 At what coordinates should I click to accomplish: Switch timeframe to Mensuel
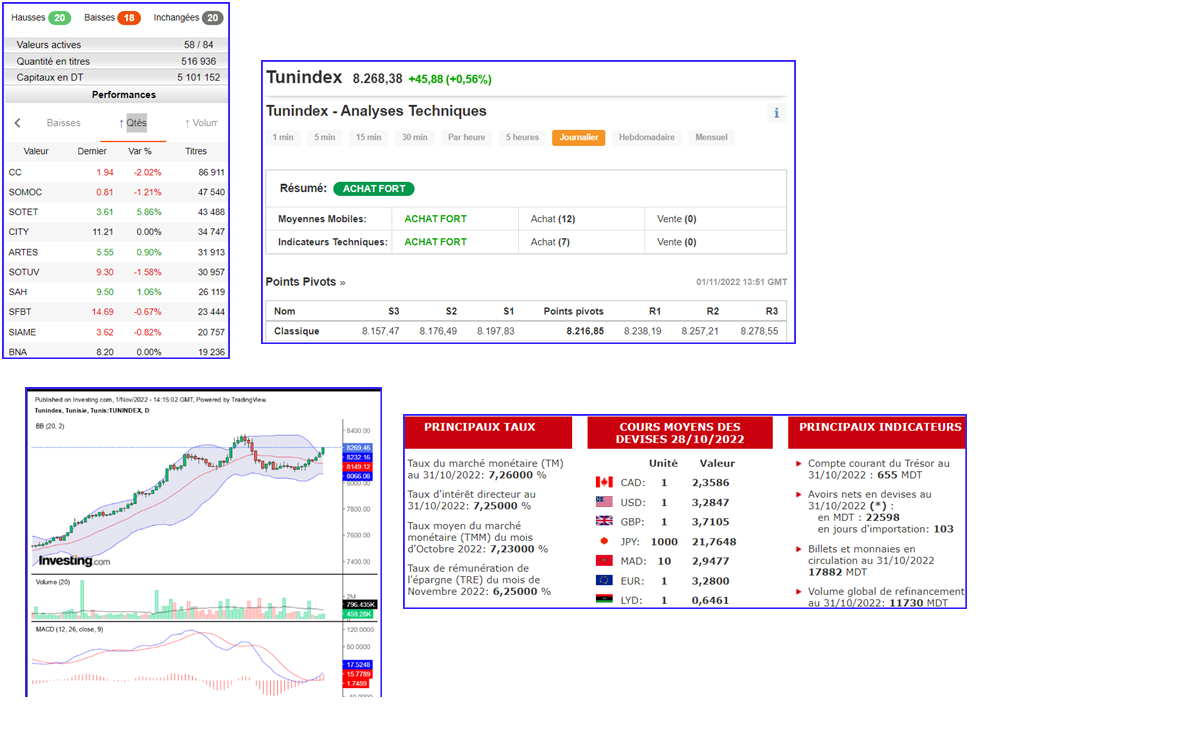point(711,137)
